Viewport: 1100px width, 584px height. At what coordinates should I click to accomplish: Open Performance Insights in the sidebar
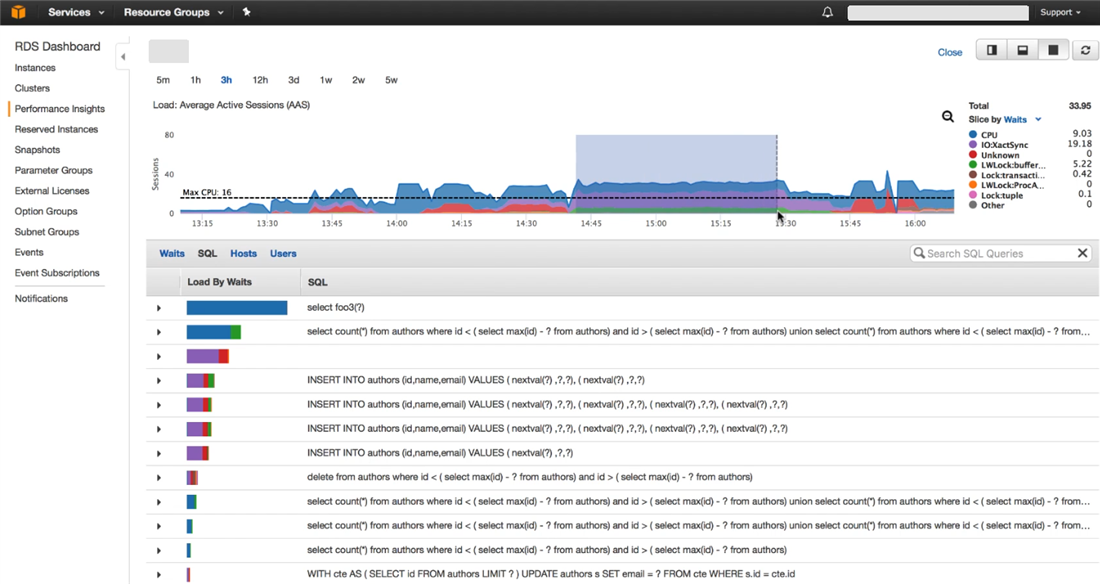[60, 109]
